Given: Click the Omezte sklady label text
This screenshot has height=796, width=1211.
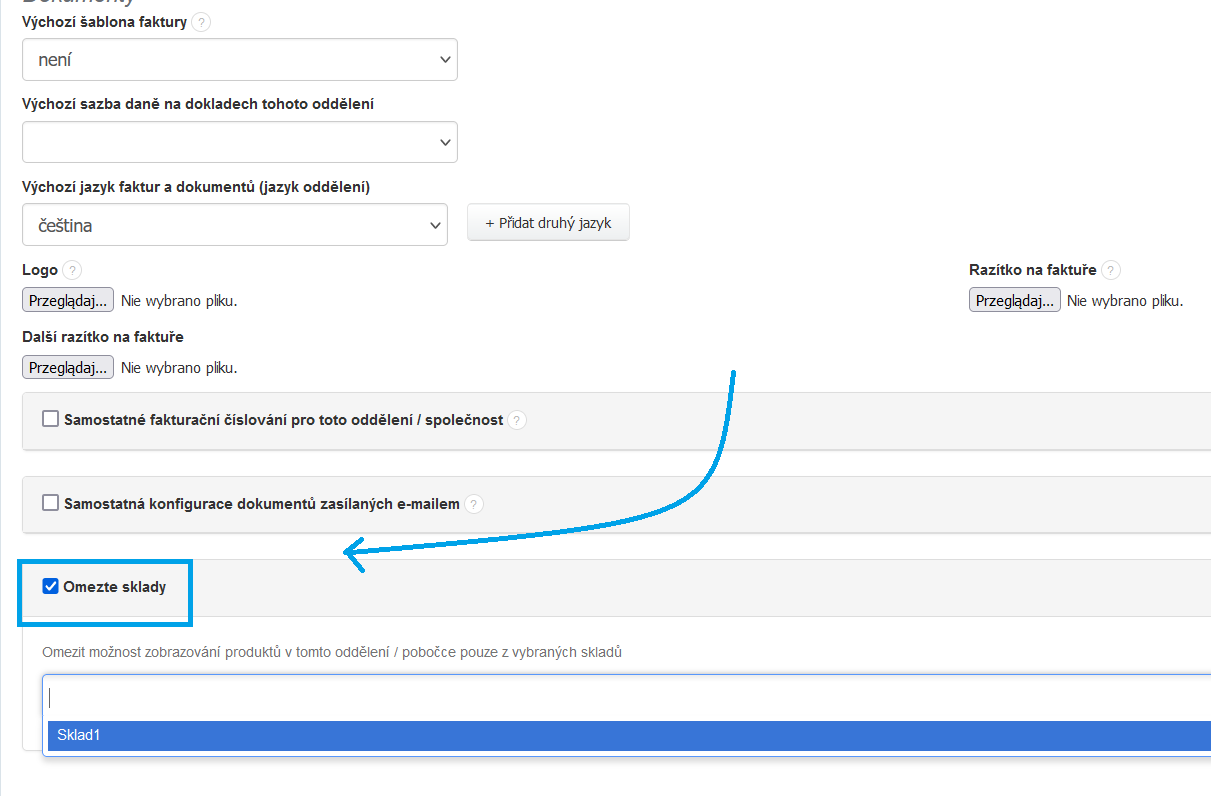Looking at the screenshot, I should tap(114, 586).
